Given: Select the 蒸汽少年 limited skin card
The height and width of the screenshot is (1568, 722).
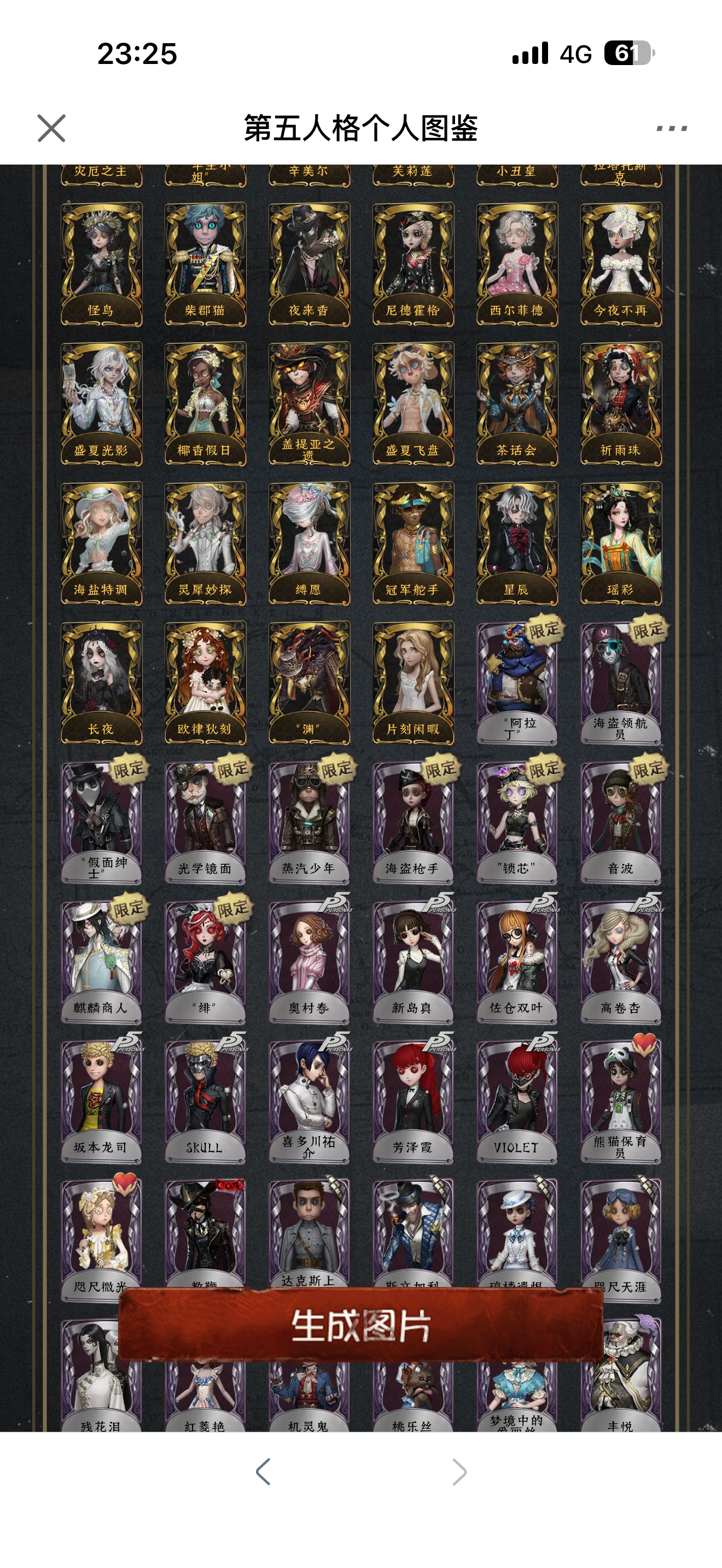Looking at the screenshot, I should pyautogui.click(x=309, y=822).
